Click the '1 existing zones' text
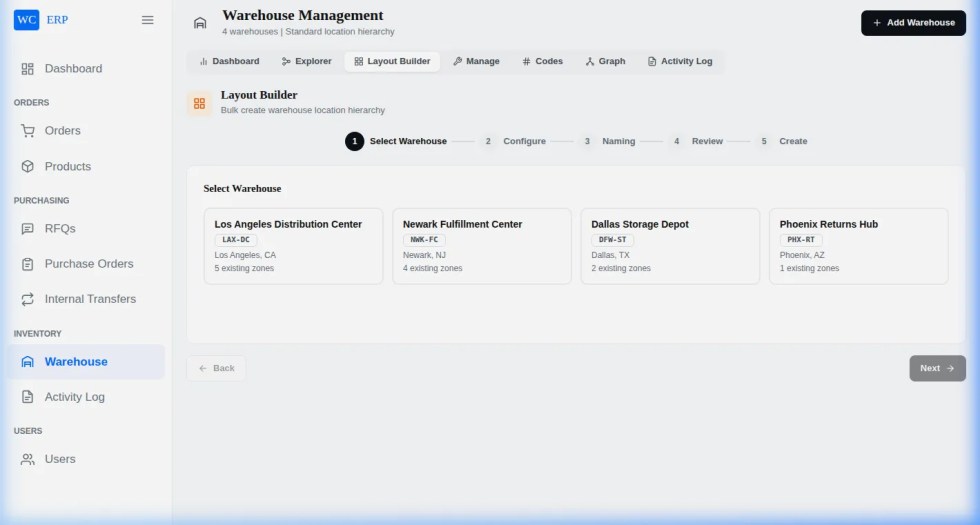 pyautogui.click(x=809, y=268)
